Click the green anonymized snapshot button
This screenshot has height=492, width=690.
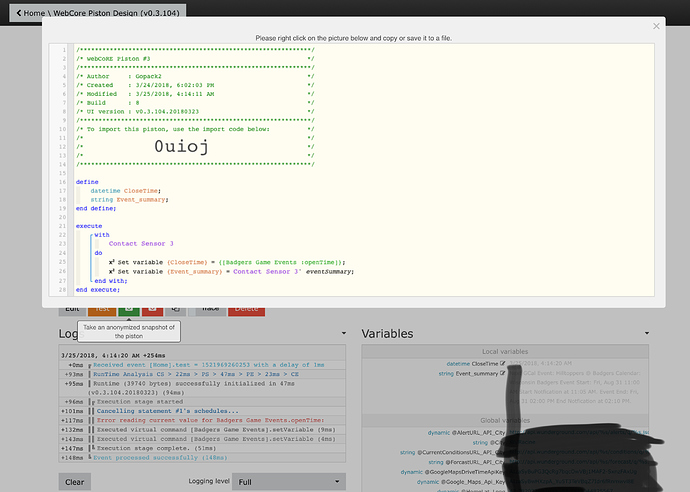click(129, 310)
